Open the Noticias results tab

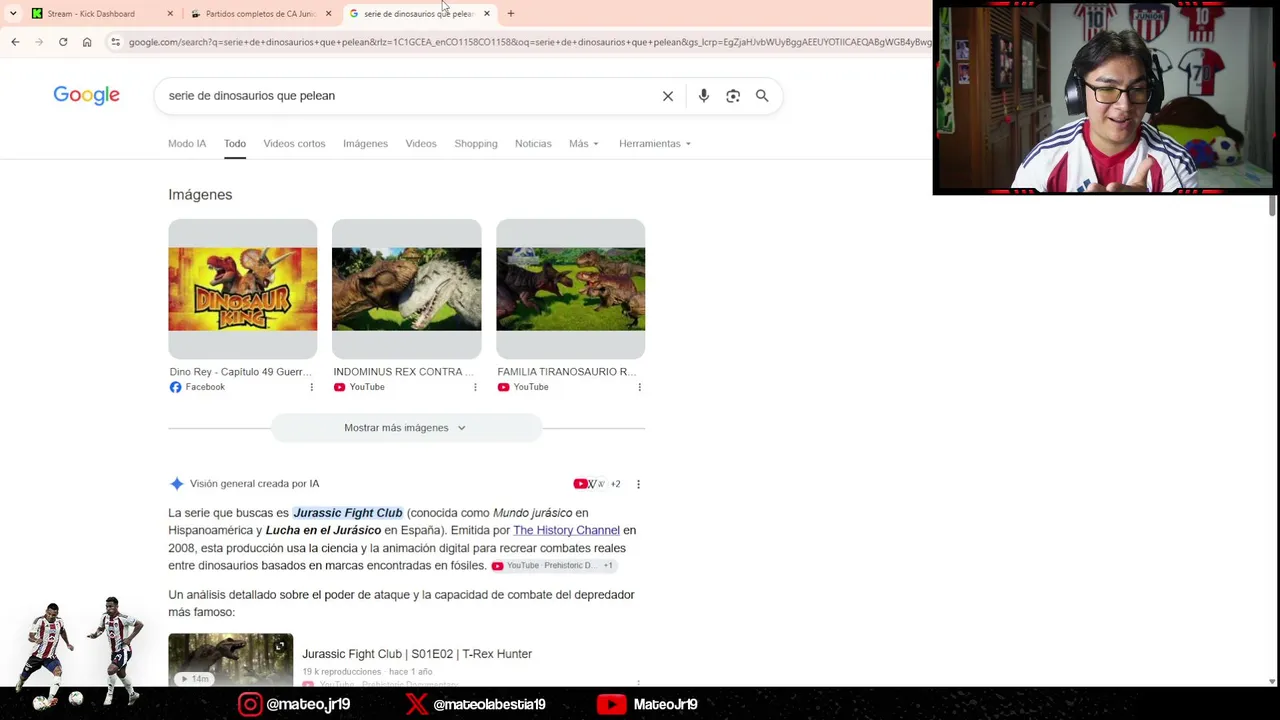pos(533,143)
